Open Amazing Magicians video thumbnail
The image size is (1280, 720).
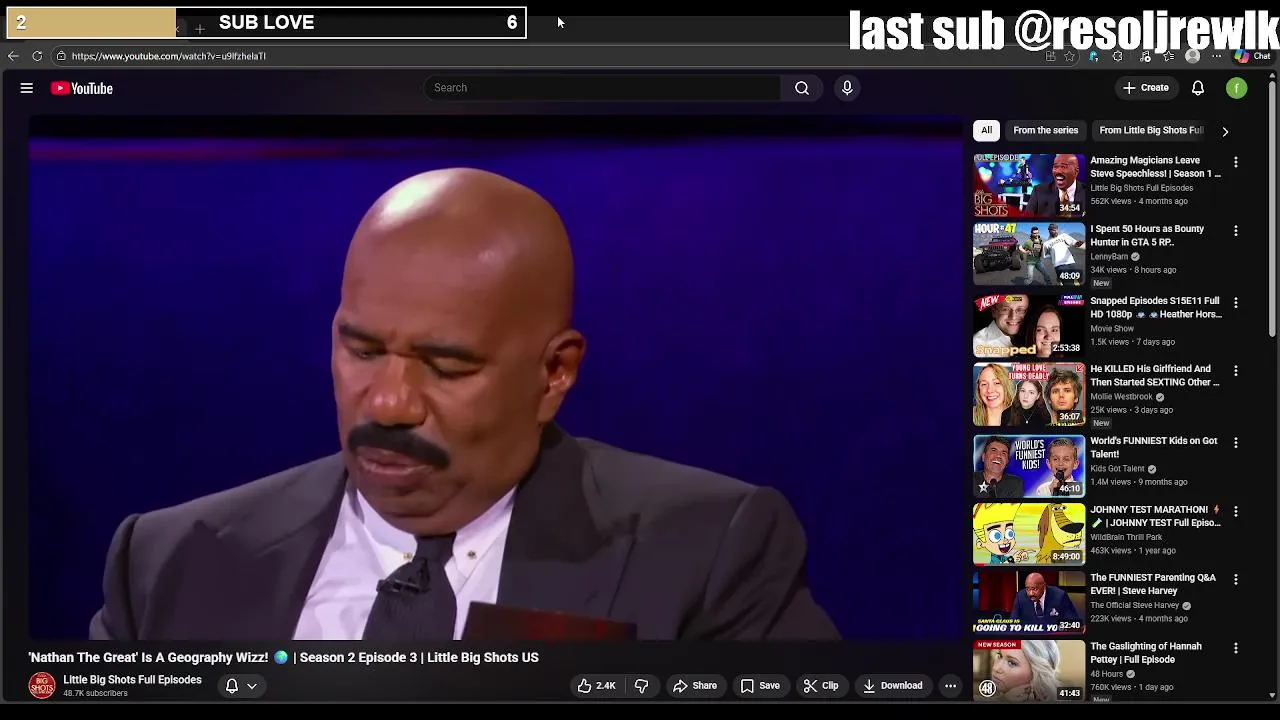point(1029,185)
